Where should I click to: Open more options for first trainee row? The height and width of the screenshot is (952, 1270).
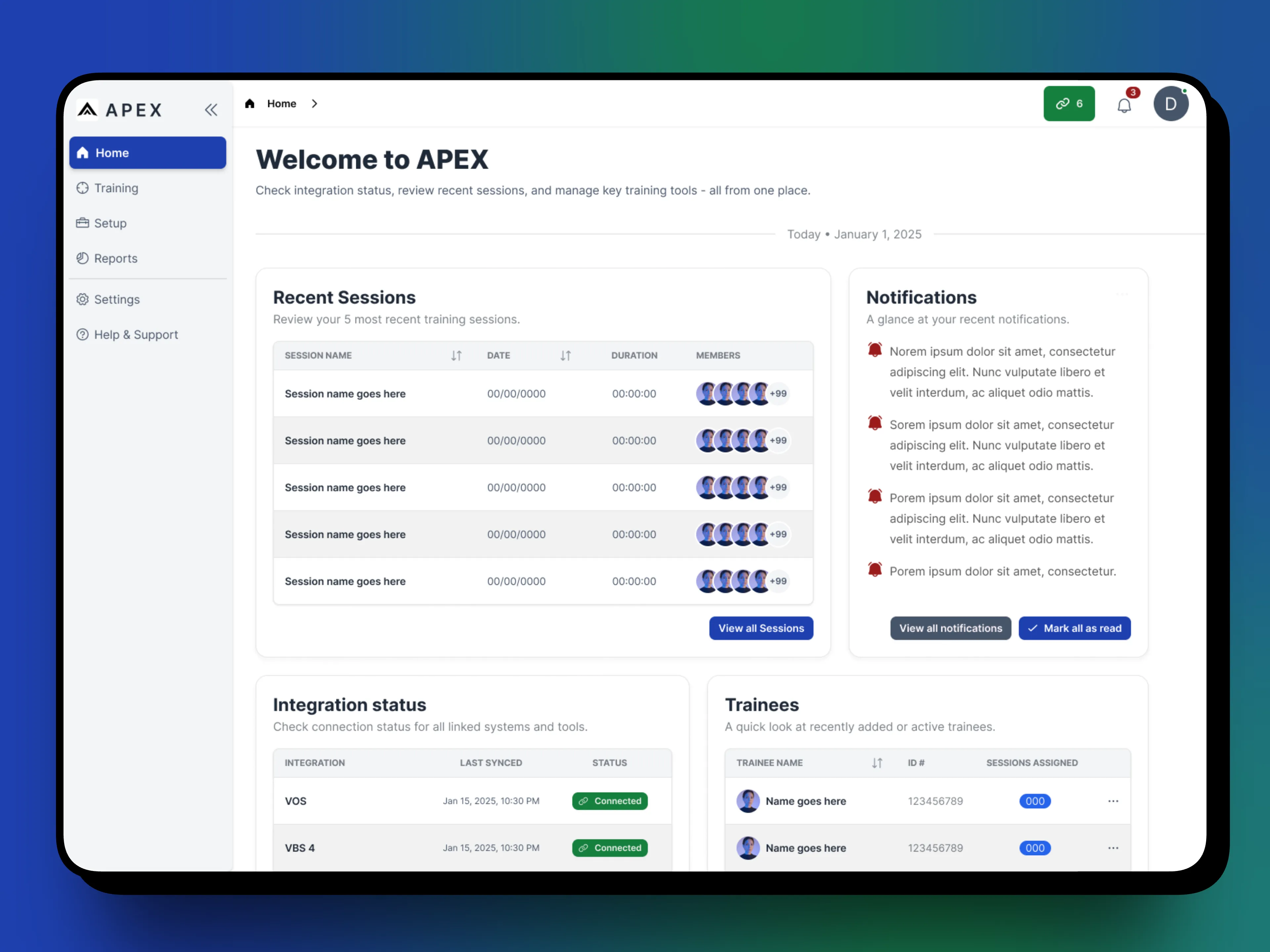pos(1113,802)
